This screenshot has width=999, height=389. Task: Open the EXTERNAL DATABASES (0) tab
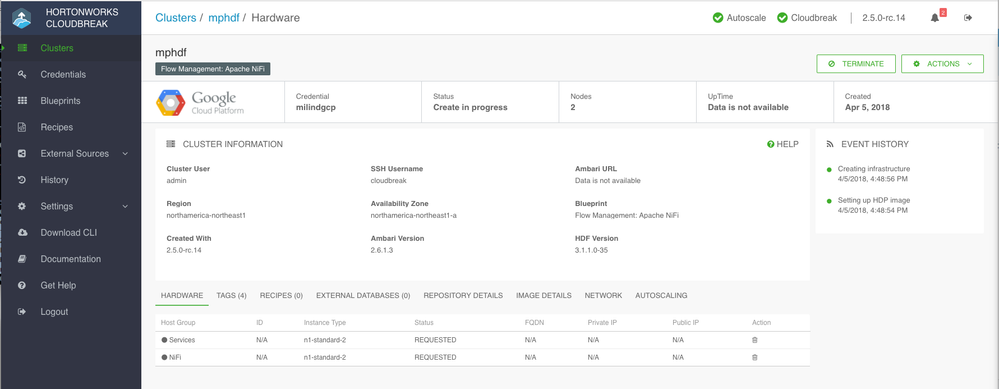coord(363,295)
